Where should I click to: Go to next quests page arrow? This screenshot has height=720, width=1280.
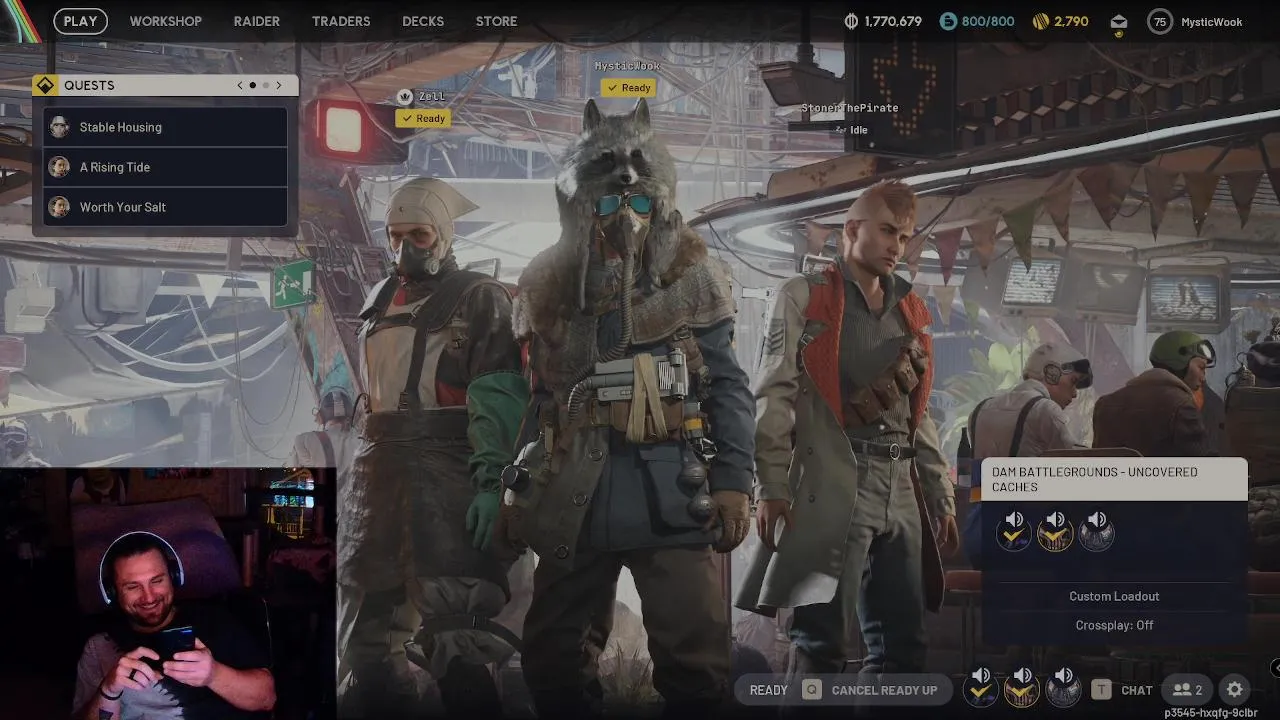point(279,85)
